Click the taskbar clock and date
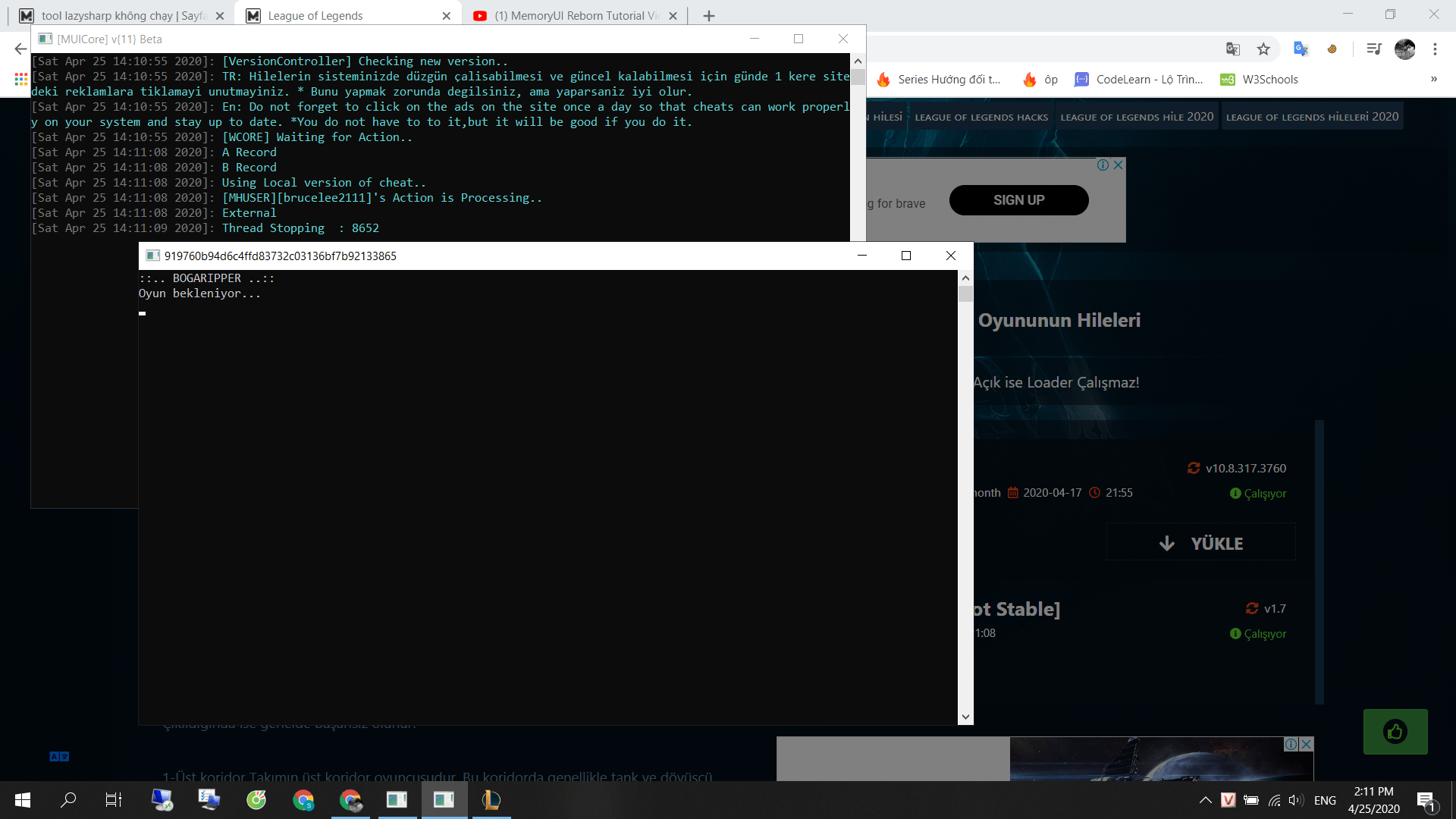 pyautogui.click(x=1374, y=800)
